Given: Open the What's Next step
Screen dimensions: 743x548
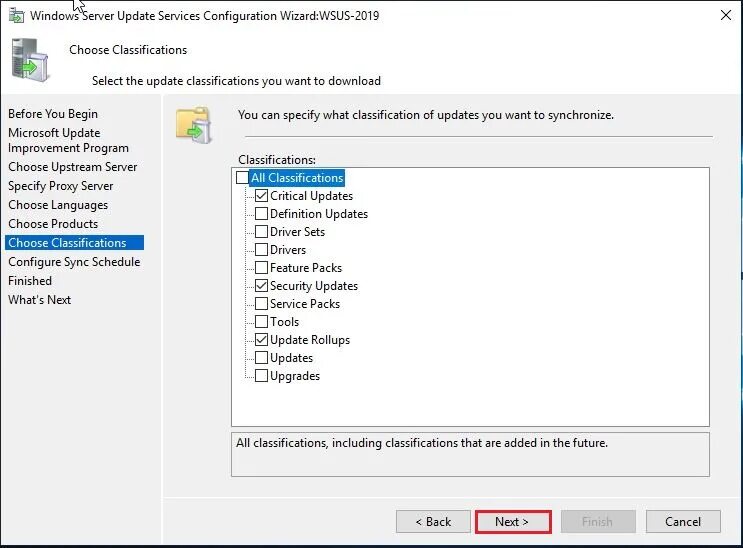Looking at the screenshot, I should tap(39, 300).
